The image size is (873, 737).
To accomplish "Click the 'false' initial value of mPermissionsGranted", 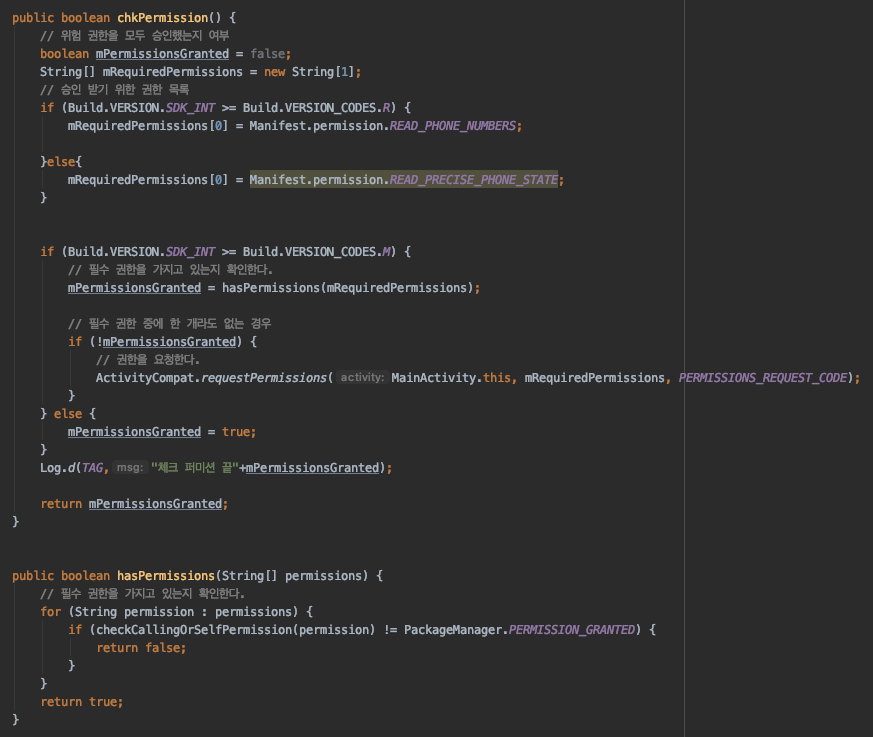I will tap(268, 54).
